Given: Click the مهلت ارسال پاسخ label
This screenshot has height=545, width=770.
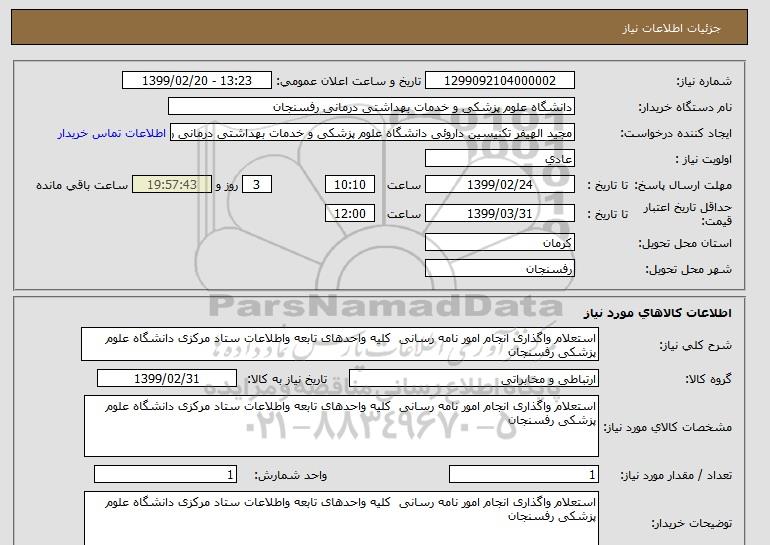Looking at the screenshot, I should [683, 186].
